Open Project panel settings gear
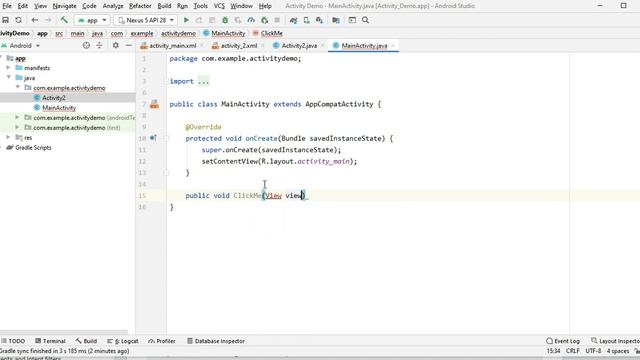 pyautogui.click(x=116, y=46)
